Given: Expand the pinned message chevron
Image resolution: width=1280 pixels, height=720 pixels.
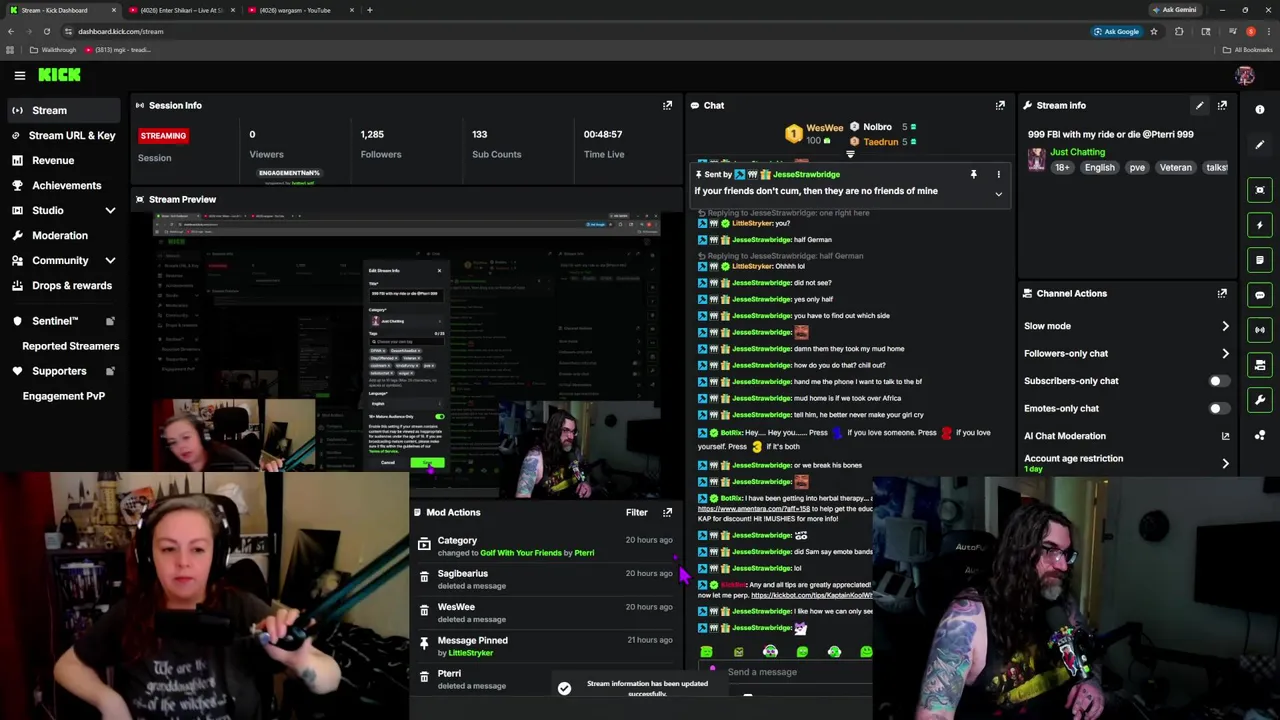Looking at the screenshot, I should [x=998, y=194].
